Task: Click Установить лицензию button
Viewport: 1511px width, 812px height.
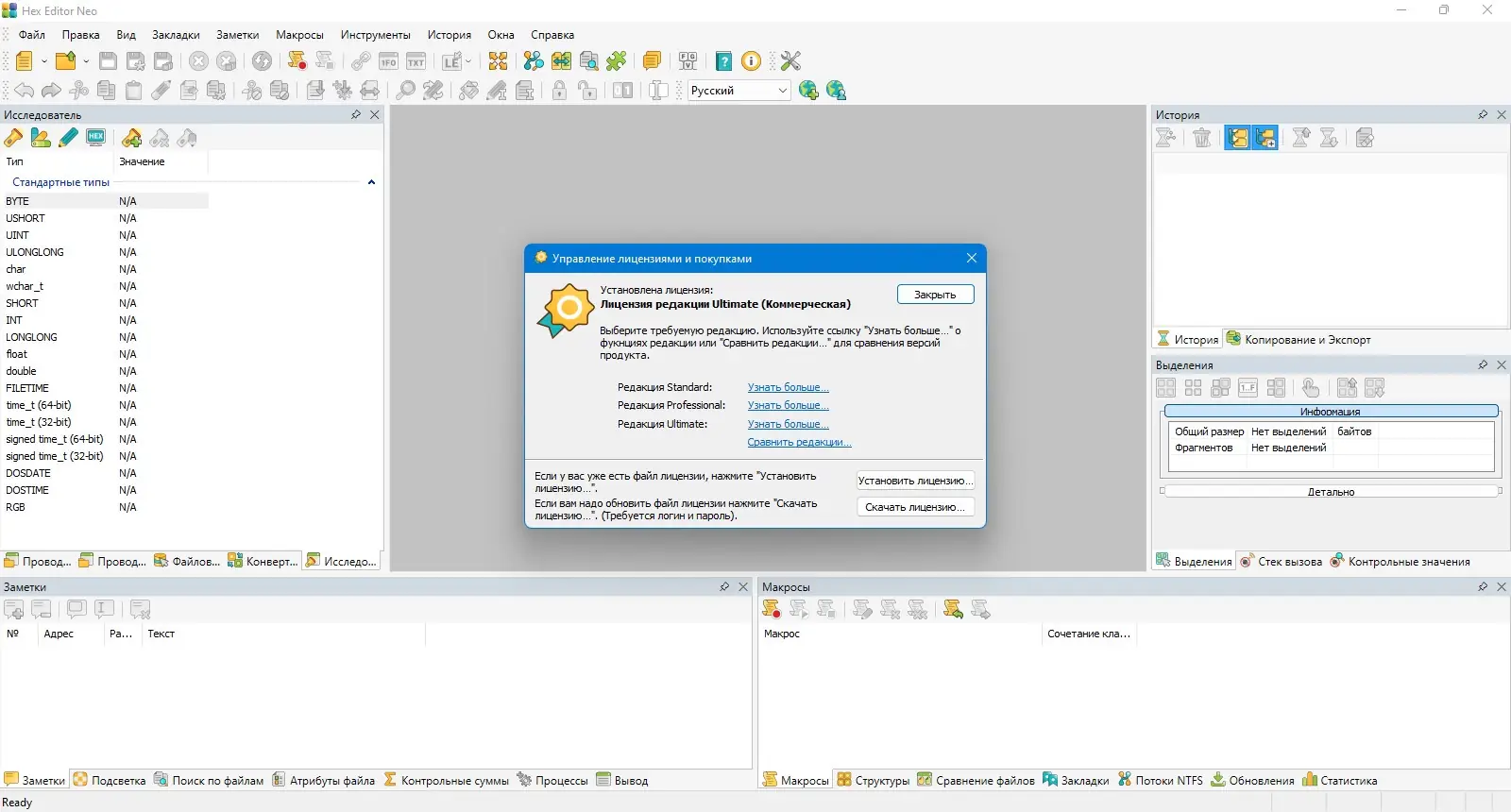Action: pyautogui.click(x=915, y=481)
